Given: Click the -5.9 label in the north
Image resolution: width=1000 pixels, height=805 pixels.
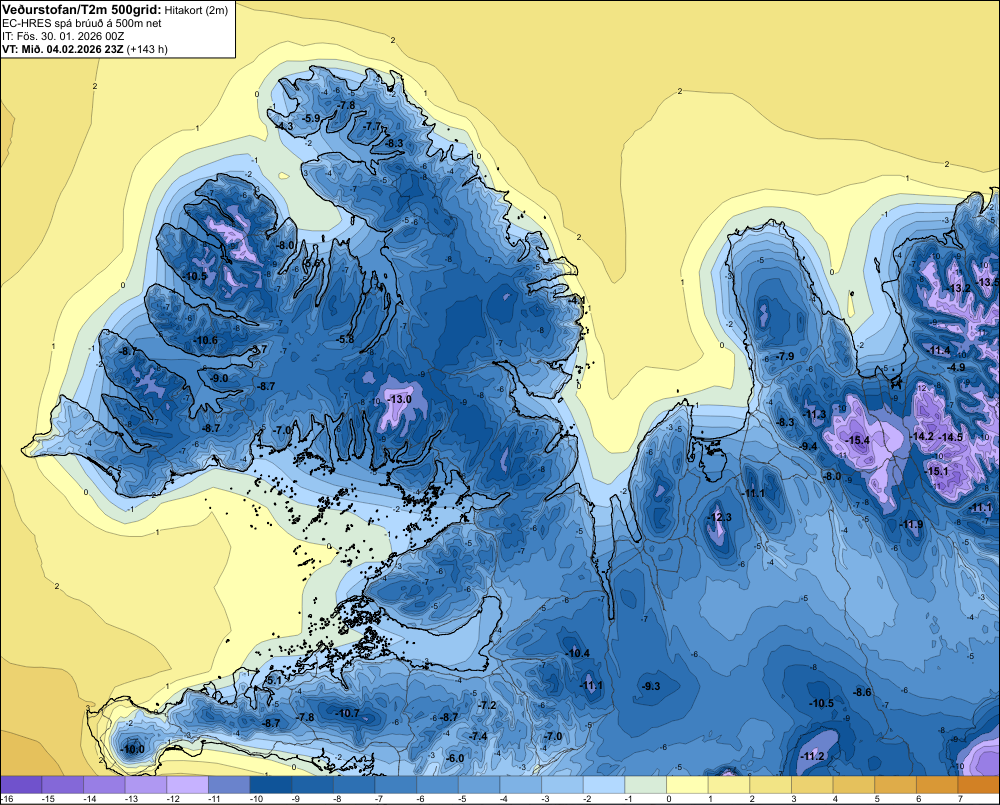Looking at the screenshot, I should pyautogui.click(x=311, y=118).
